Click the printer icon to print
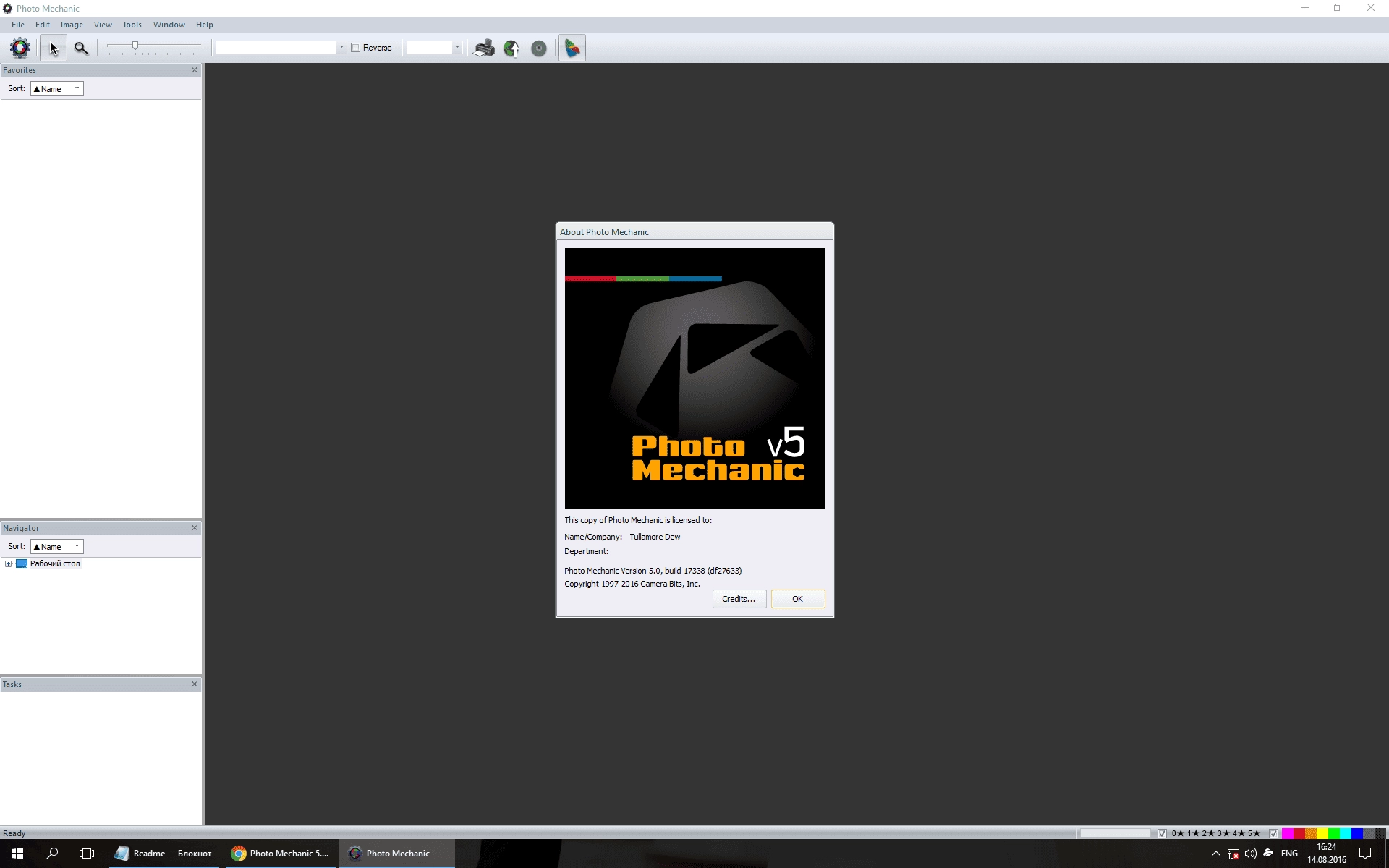This screenshot has width=1389, height=868. click(x=484, y=48)
